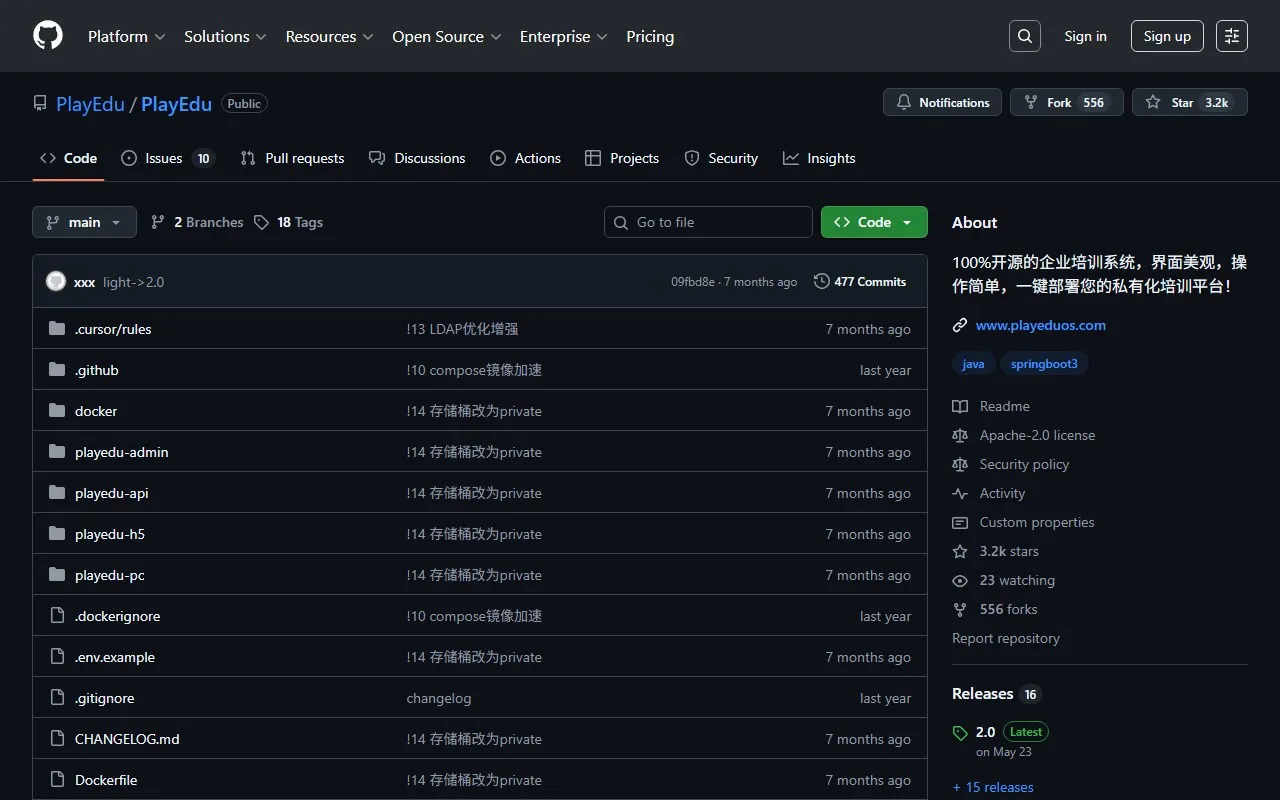Click the link icon beside www.playeduos.com

[960, 325]
